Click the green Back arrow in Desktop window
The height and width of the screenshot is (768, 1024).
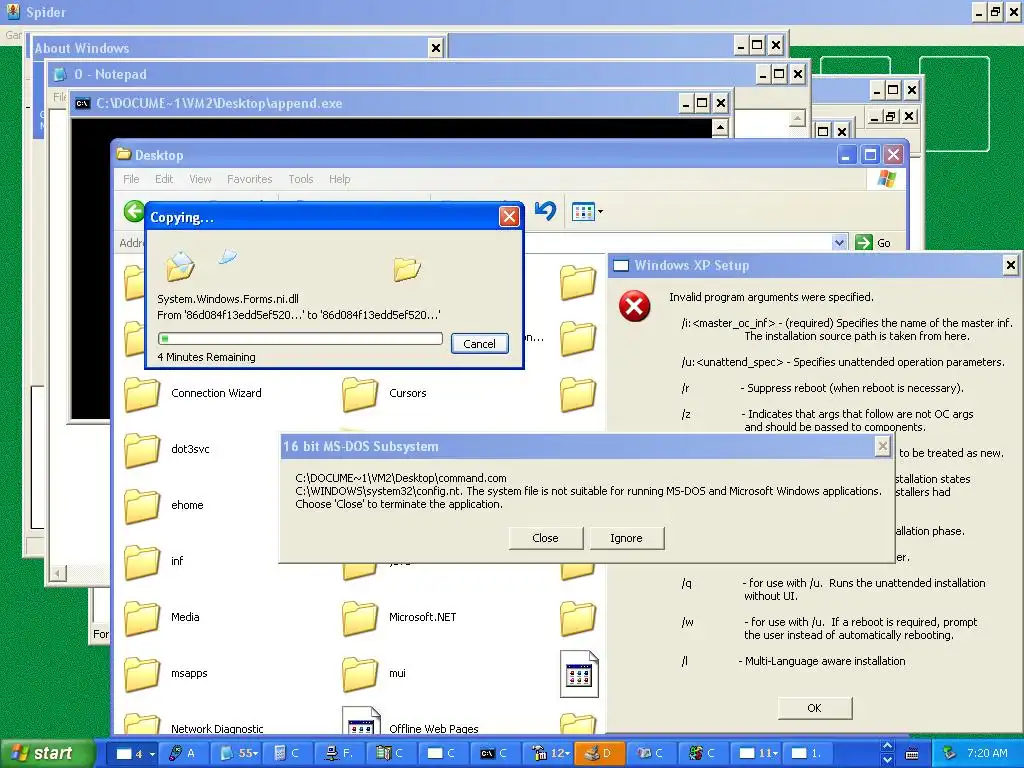point(135,211)
